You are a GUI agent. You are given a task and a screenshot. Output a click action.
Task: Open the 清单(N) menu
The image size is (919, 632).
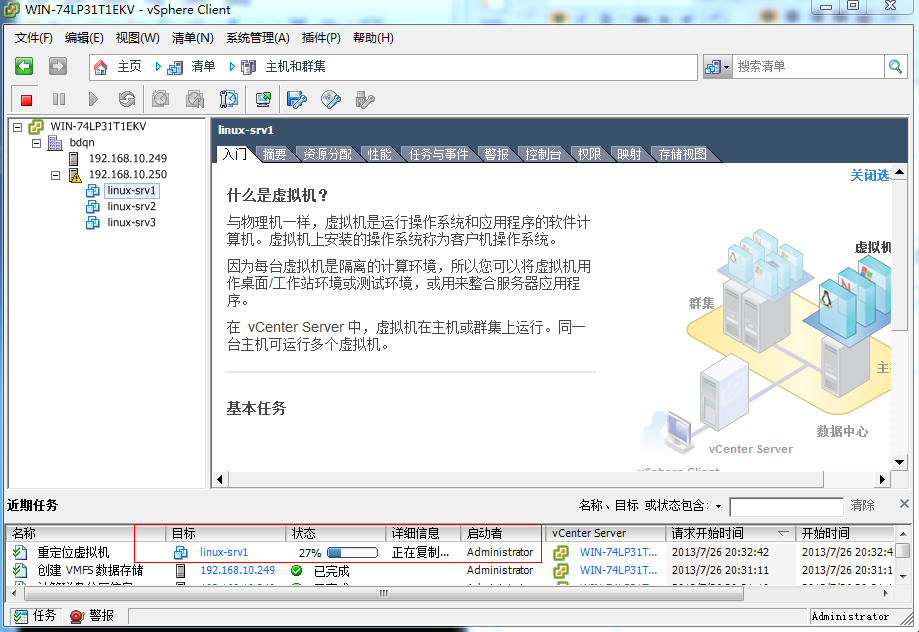[193, 38]
